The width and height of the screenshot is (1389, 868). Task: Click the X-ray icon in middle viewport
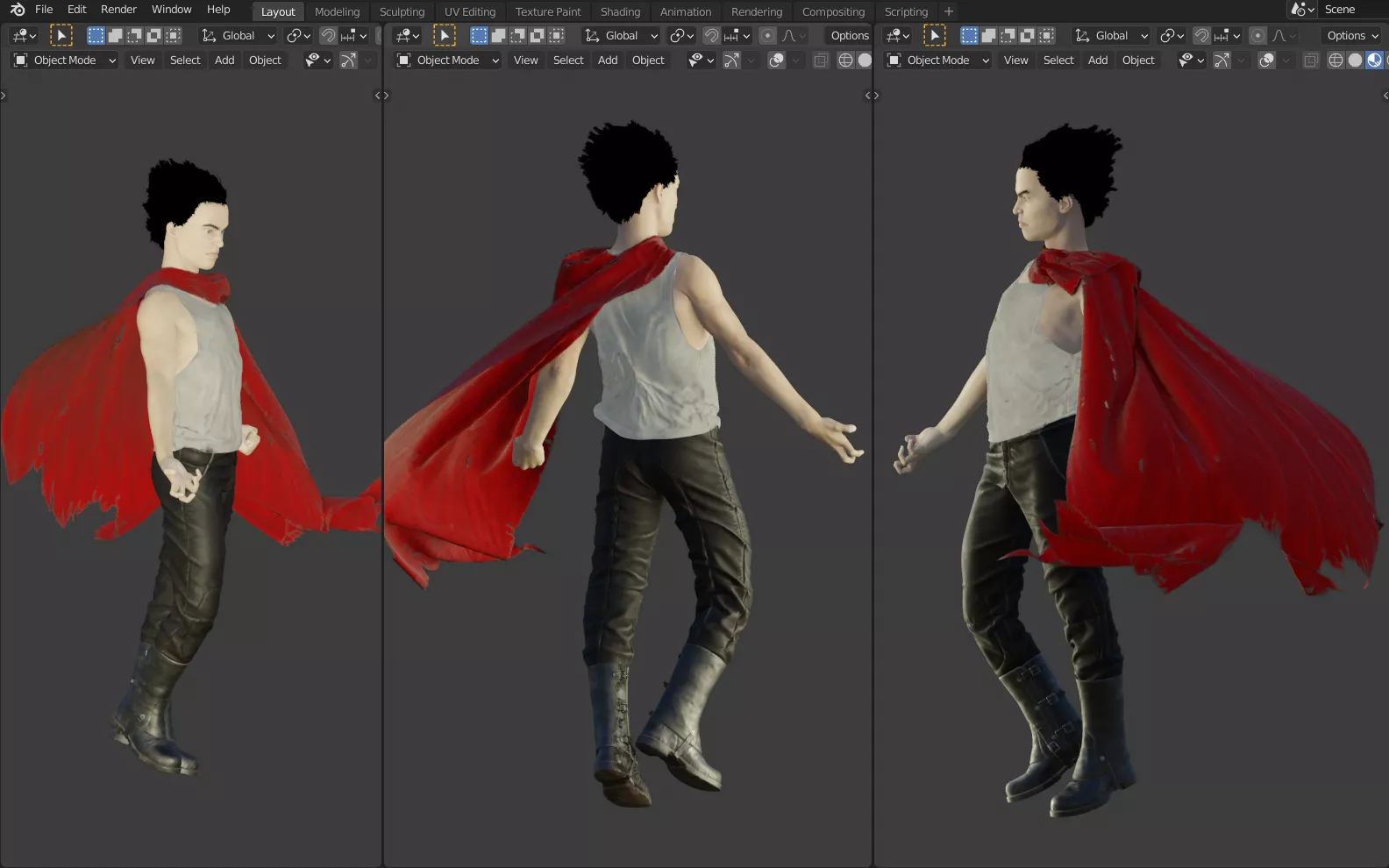(821, 60)
